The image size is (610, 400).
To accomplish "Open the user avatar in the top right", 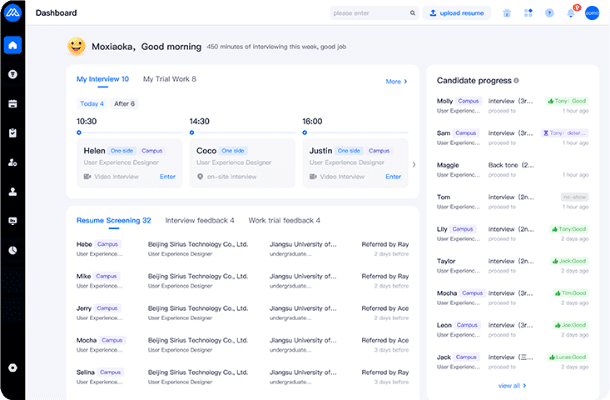I will (591, 13).
